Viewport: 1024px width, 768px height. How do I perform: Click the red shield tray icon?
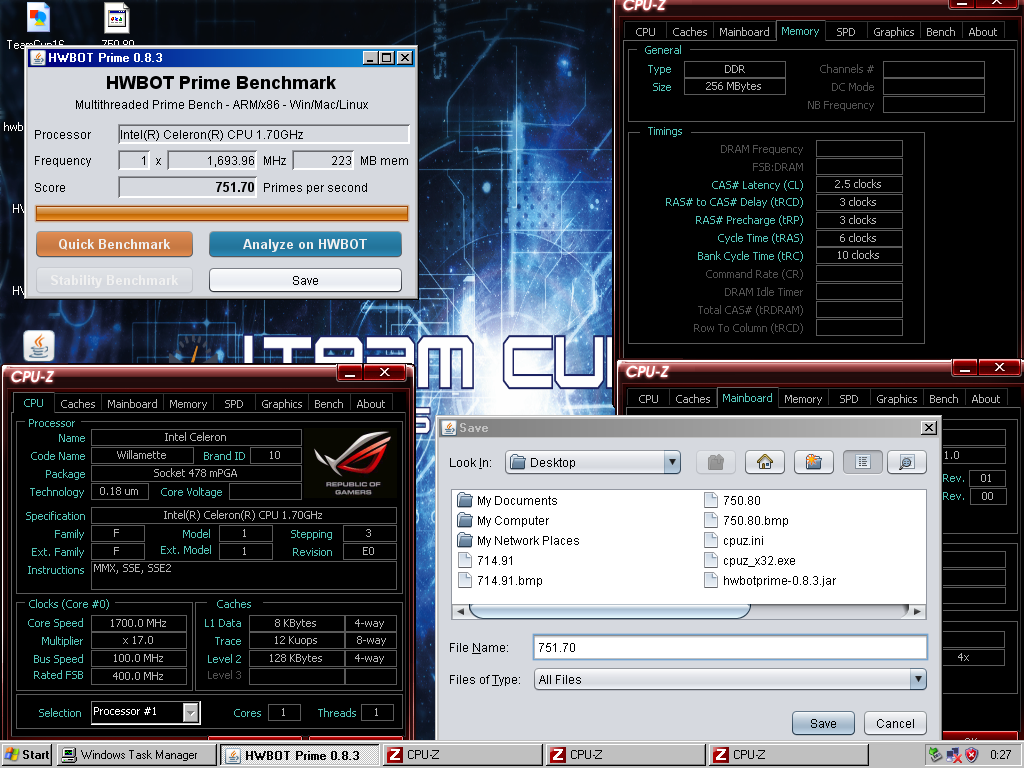972,755
